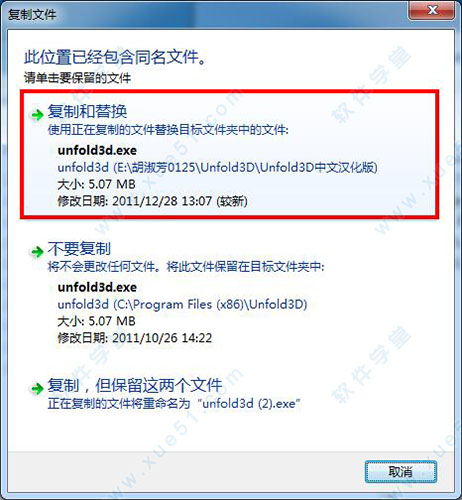Choose the 不要复制 option title
Screen dimensions: 462x500
[x=79, y=248]
